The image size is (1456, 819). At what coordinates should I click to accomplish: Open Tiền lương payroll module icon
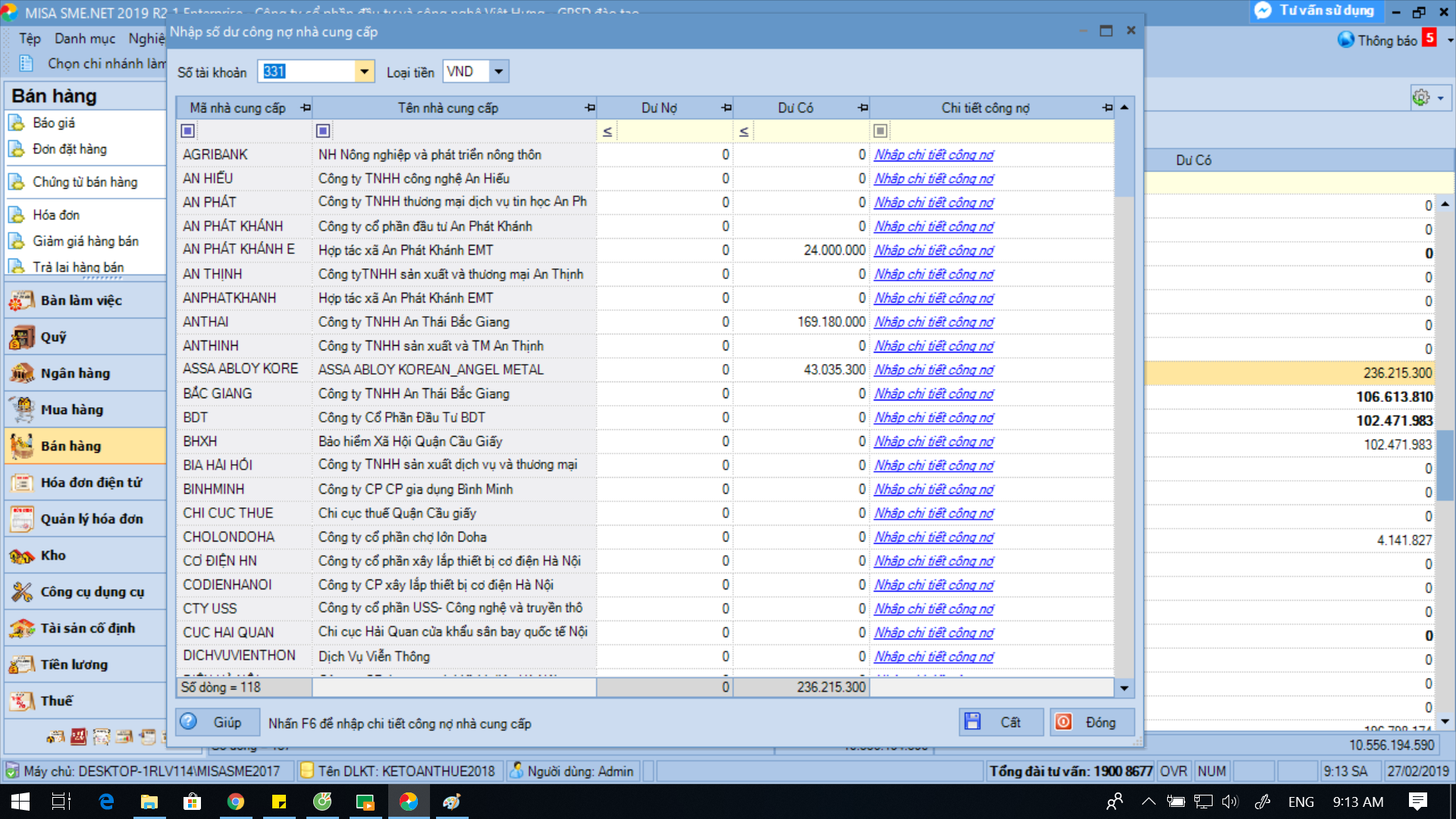pos(22,665)
